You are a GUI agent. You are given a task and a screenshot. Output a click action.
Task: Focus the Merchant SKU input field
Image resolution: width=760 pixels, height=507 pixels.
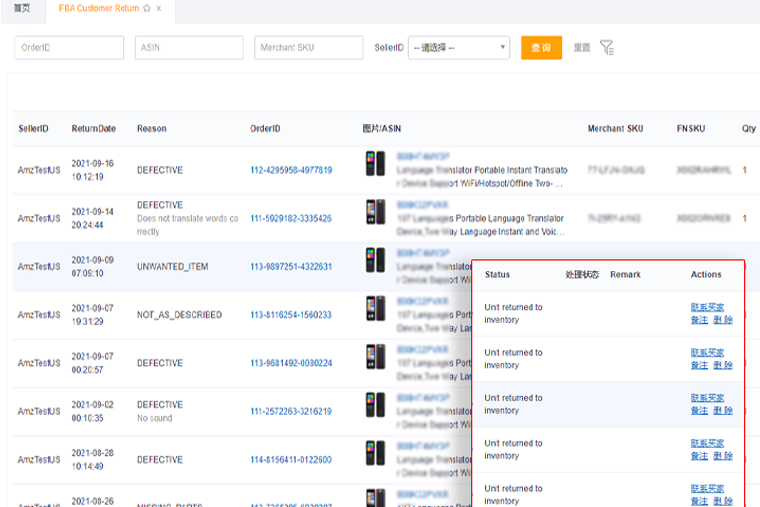[309, 48]
